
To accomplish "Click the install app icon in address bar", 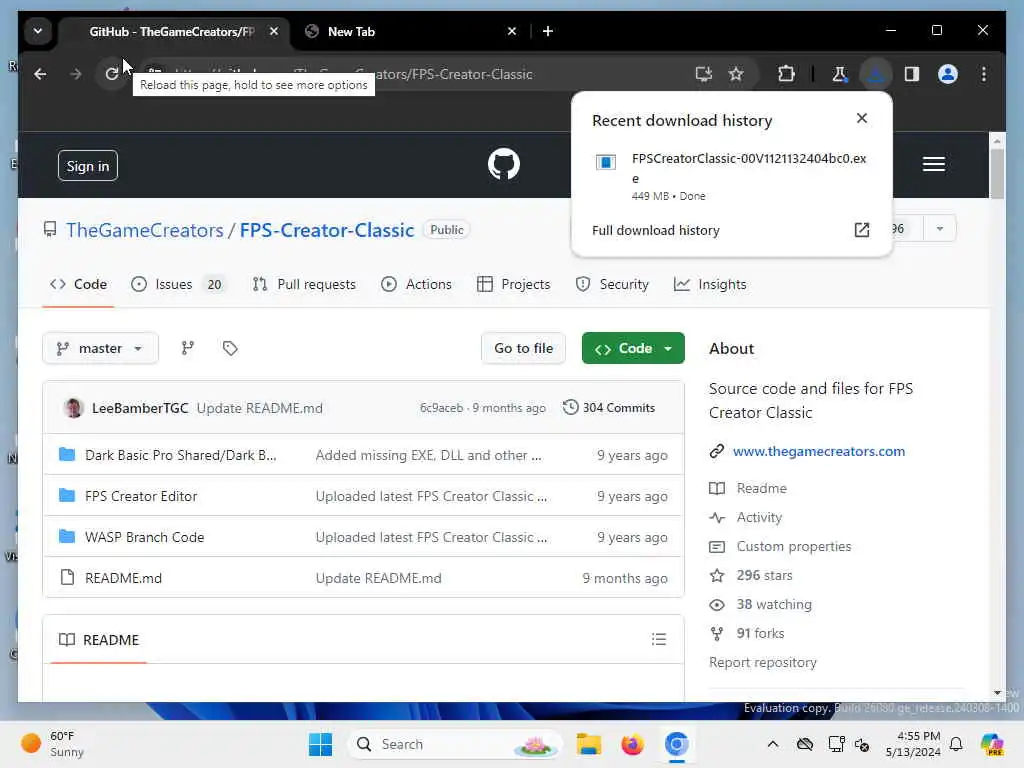I will pyautogui.click(x=704, y=74).
